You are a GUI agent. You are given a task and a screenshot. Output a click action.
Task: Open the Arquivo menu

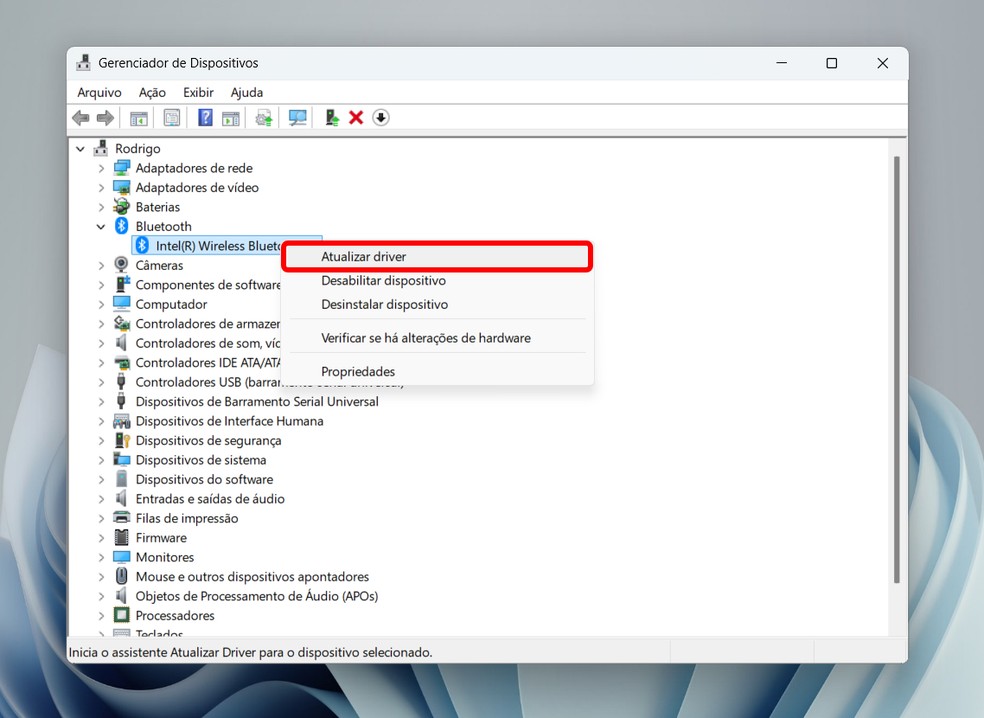(x=98, y=92)
